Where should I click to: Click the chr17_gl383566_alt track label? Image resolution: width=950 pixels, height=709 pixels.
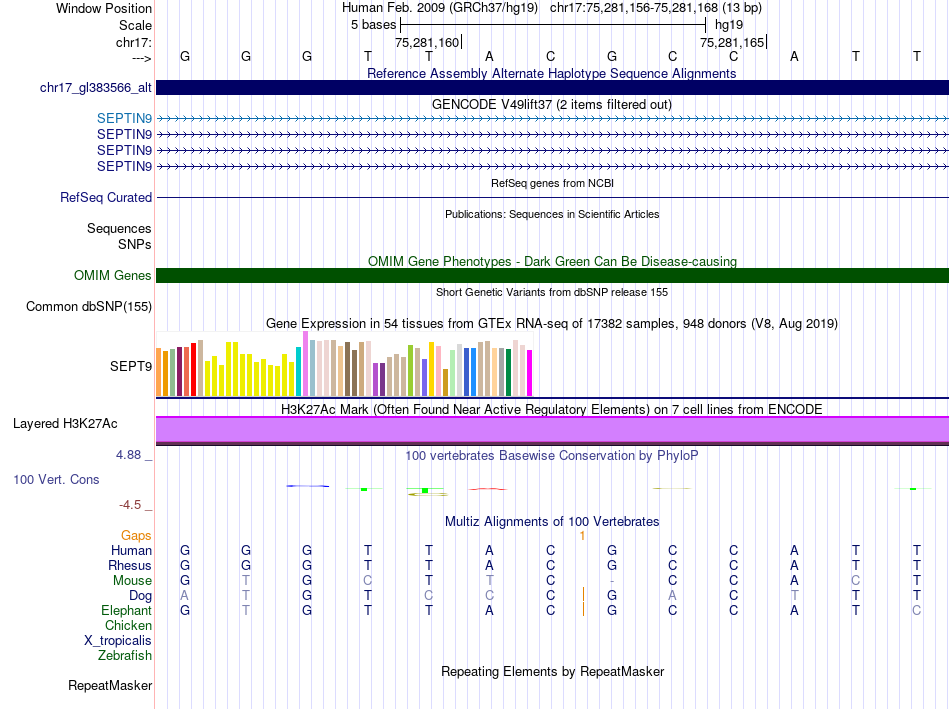(x=96, y=88)
